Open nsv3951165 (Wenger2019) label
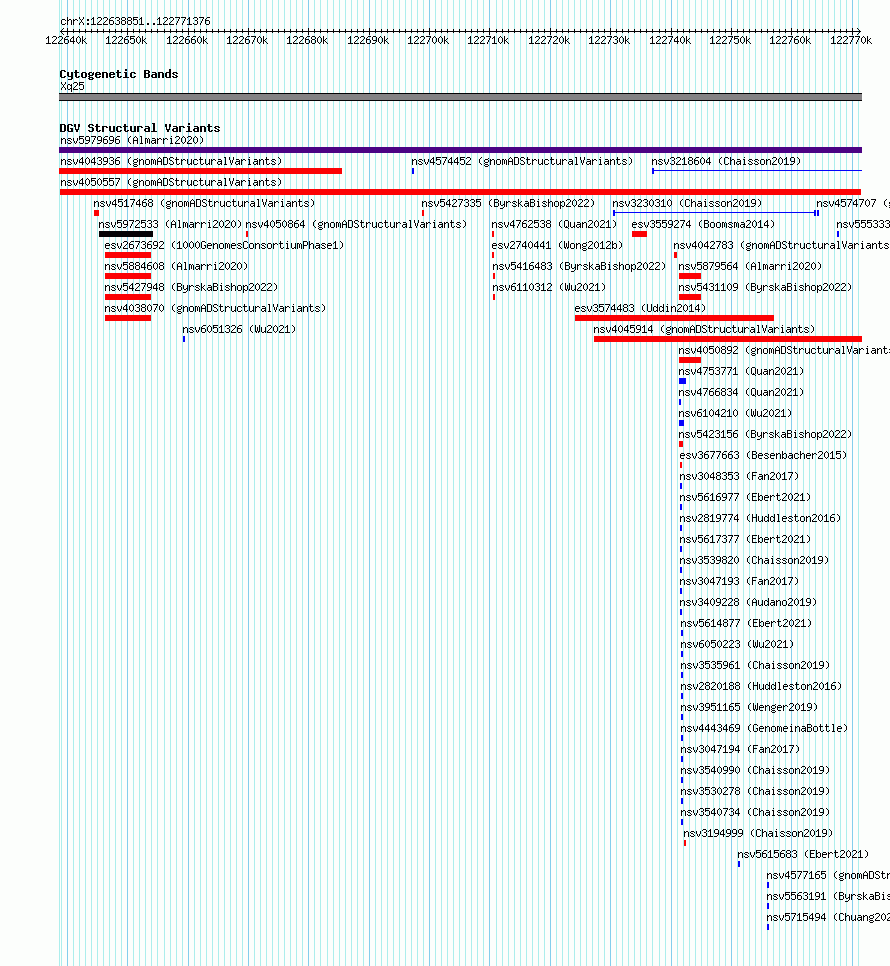This screenshot has height=966, width=890. click(750, 706)
